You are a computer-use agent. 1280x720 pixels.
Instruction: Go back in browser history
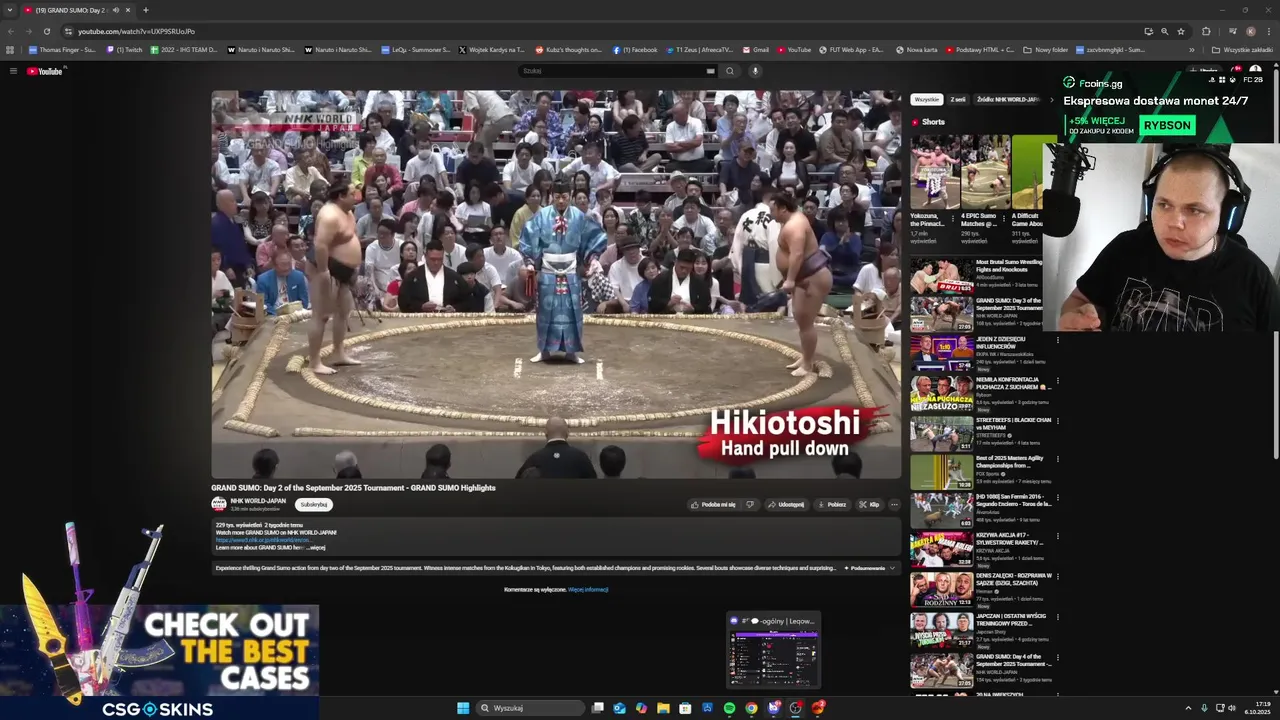(11, 31)
